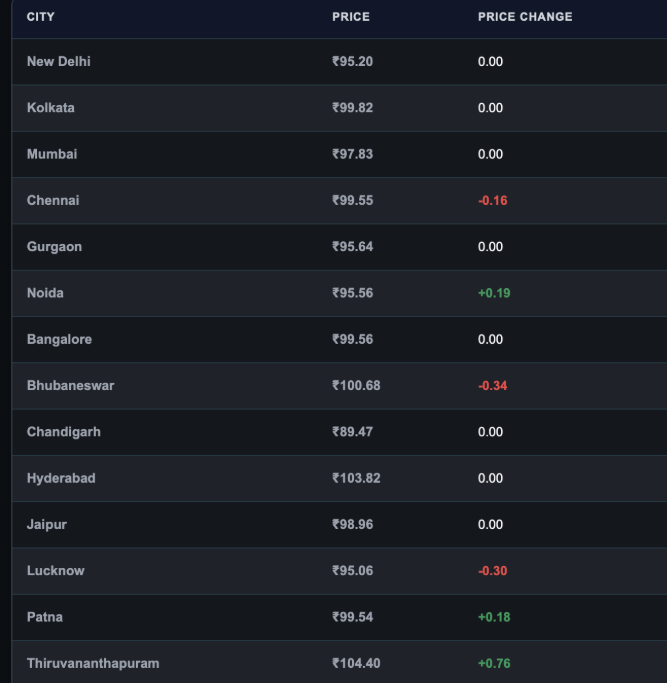Open the Chennai city entry
Image resolution: width=667 pixels, height=683 pixels.
point(53,200)
